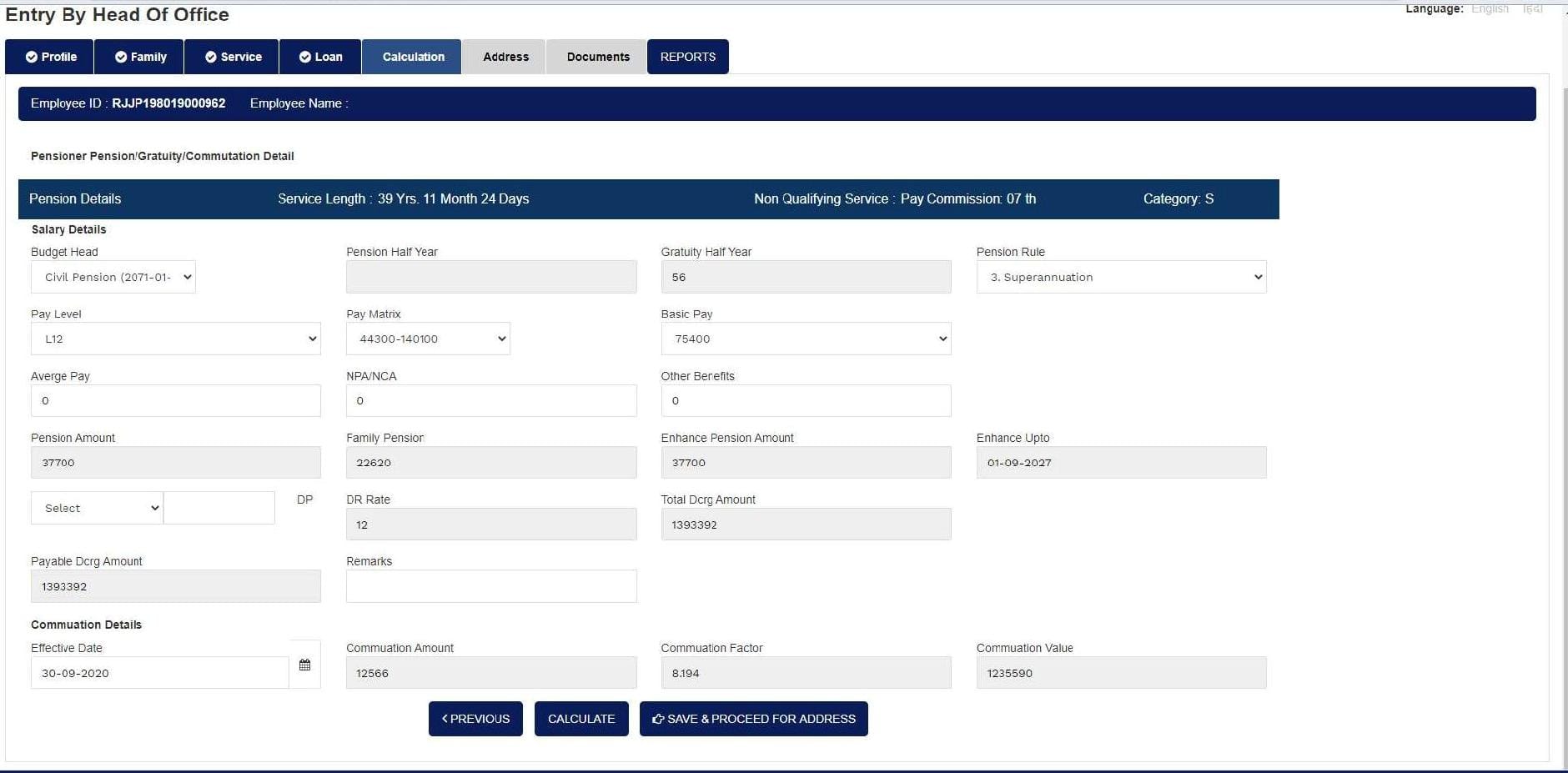This screenshot has height=773, width=1568.
Task: Click the Pension Amount field 37700
Action: pyautogui.click(x=176, y=462)
